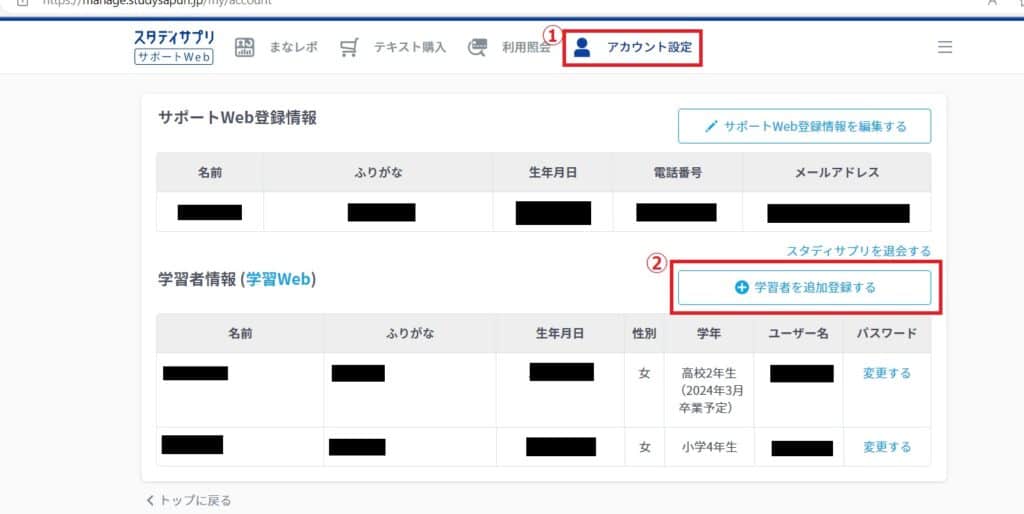The width and height of the screenshot is (1024, 514).
Task: Click the pencil icon on the edit button
Action: pos(712,127)
